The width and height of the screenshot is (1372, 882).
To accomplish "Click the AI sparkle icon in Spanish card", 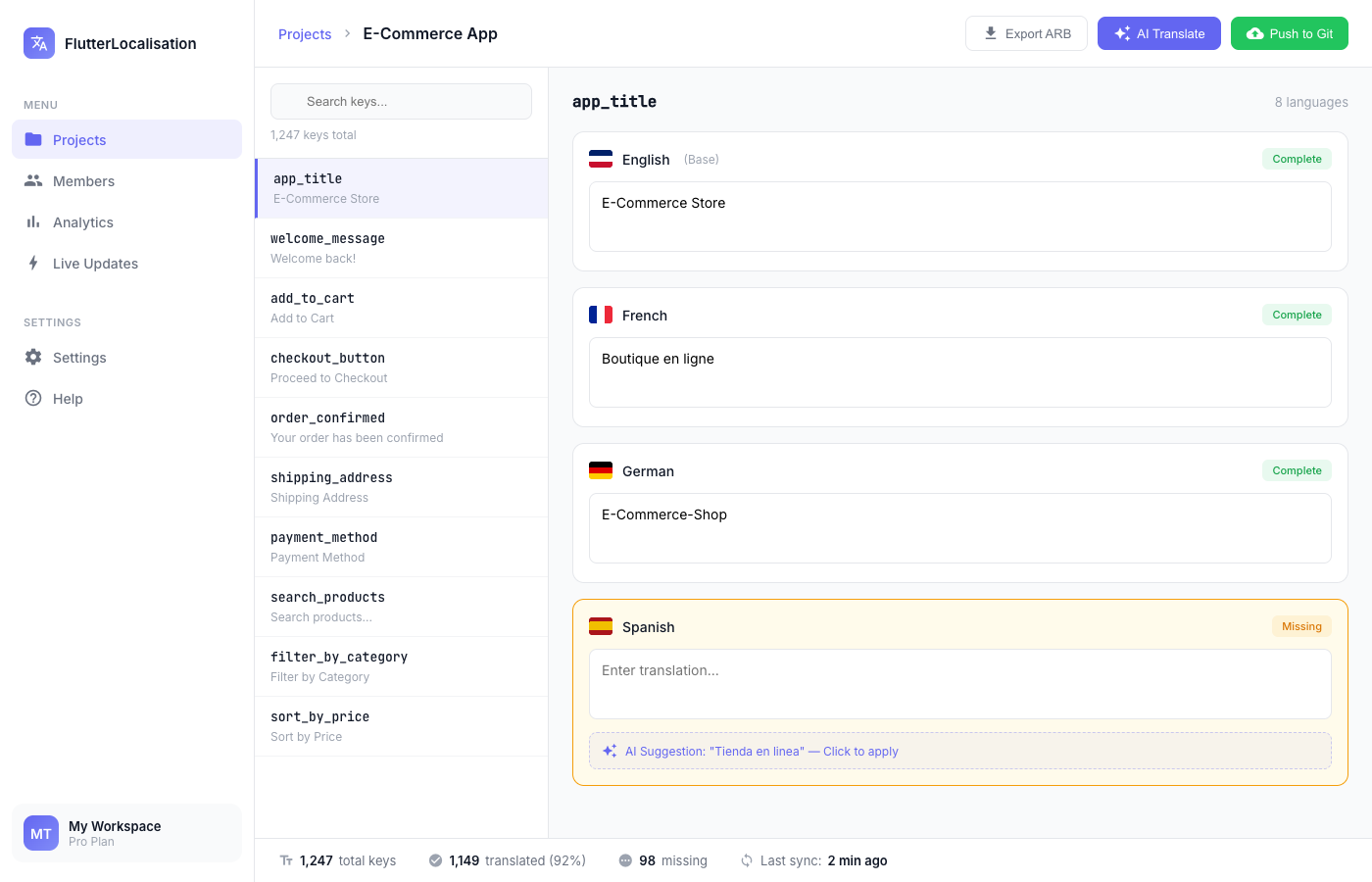I will coord(610,751).
